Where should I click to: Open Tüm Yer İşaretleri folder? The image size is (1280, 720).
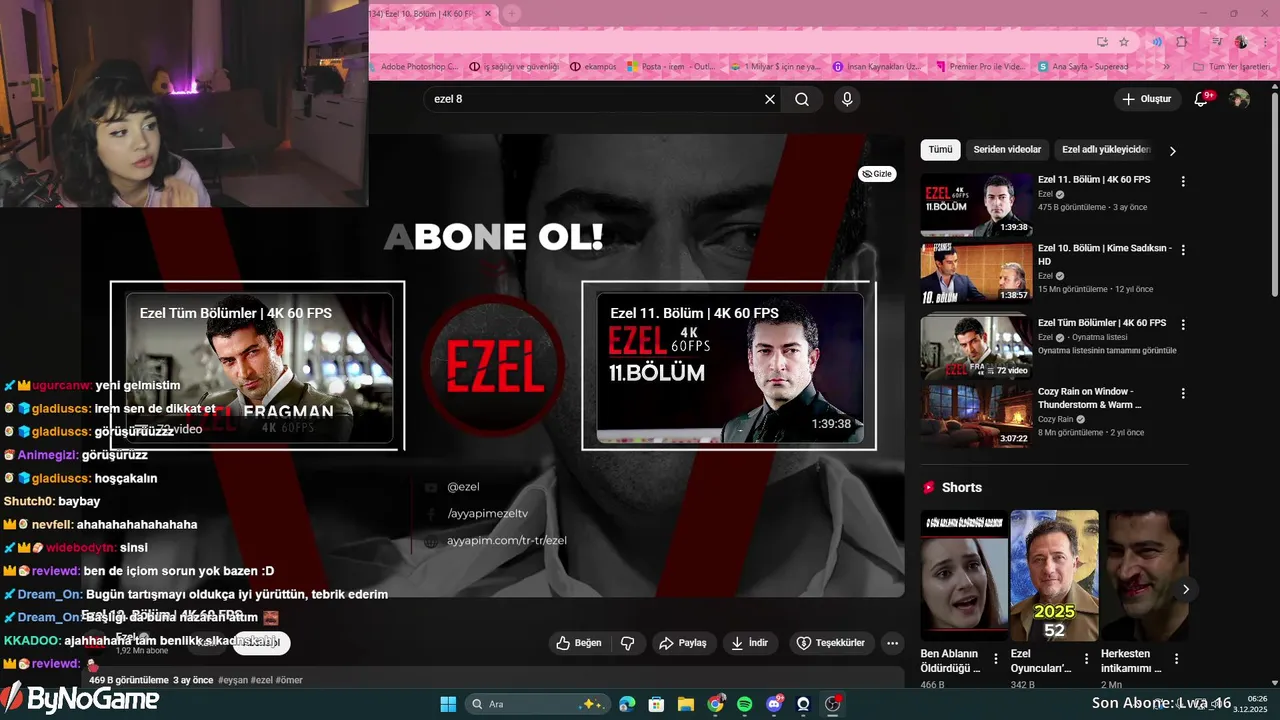[1234, 67]
